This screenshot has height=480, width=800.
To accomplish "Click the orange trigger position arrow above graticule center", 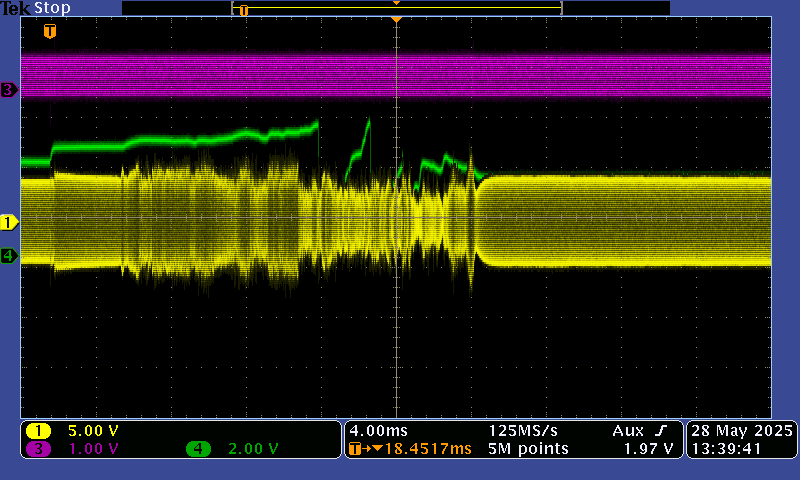I will pyautogui.click(x=397, y=20).
